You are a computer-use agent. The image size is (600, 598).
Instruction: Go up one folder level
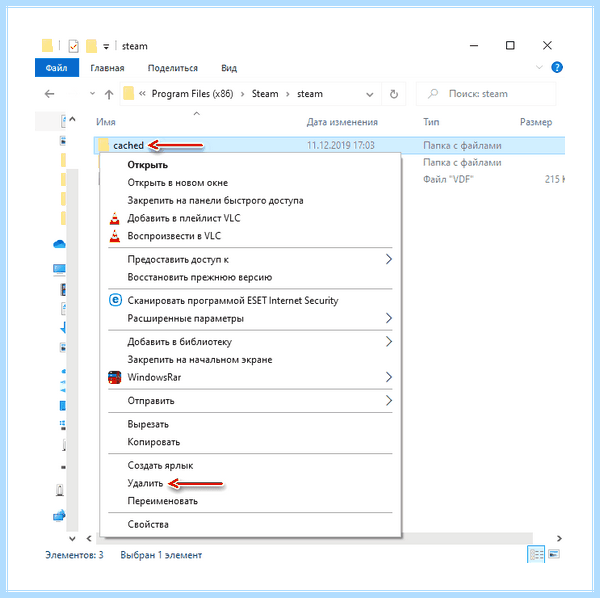click(109, 94)
